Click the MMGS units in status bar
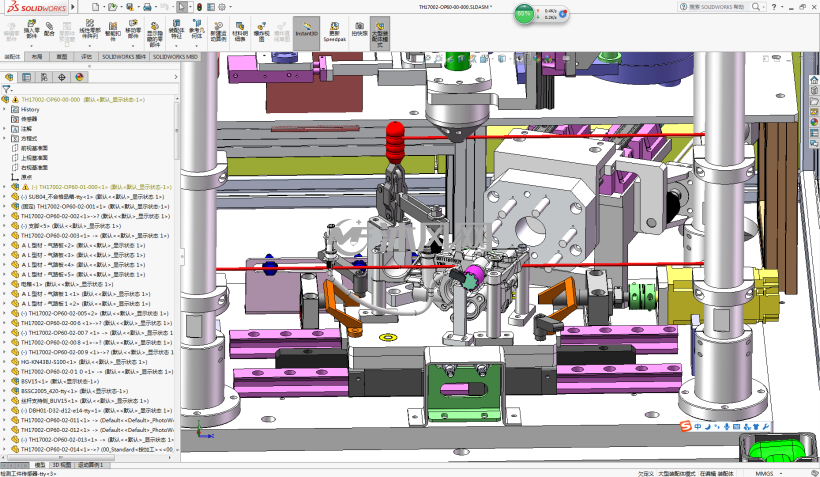 click(x=764, y=473)
